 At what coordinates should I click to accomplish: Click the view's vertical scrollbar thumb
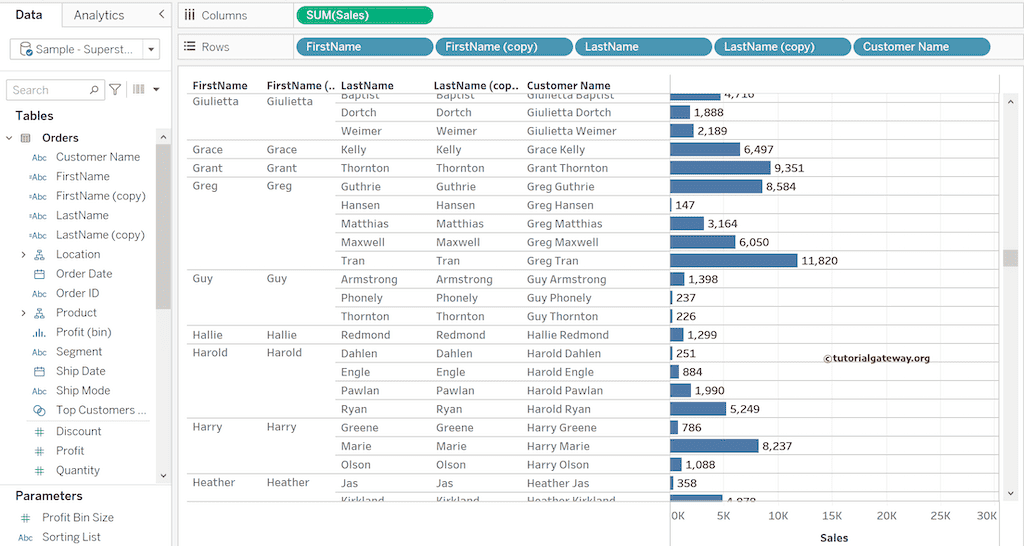pos(1011,258)
